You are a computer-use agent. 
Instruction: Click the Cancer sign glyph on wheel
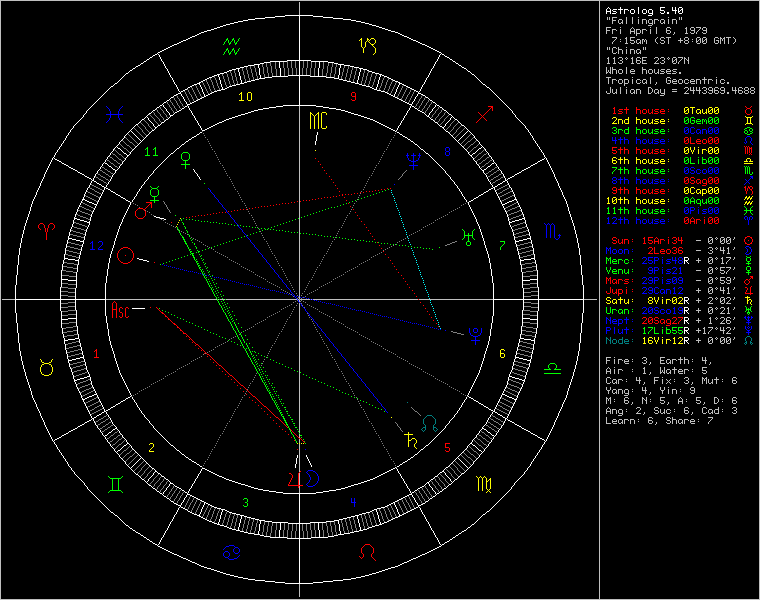coord(232,552)
